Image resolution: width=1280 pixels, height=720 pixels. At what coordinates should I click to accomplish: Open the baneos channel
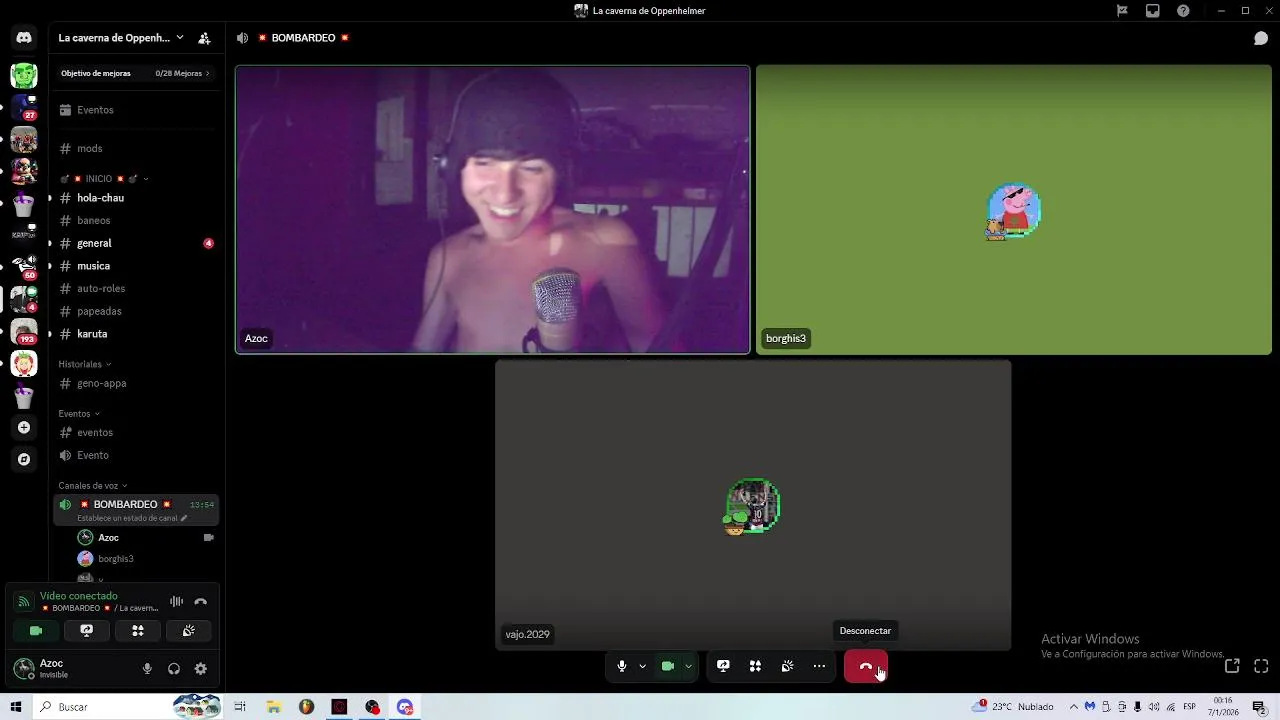[x=136, y=220]
